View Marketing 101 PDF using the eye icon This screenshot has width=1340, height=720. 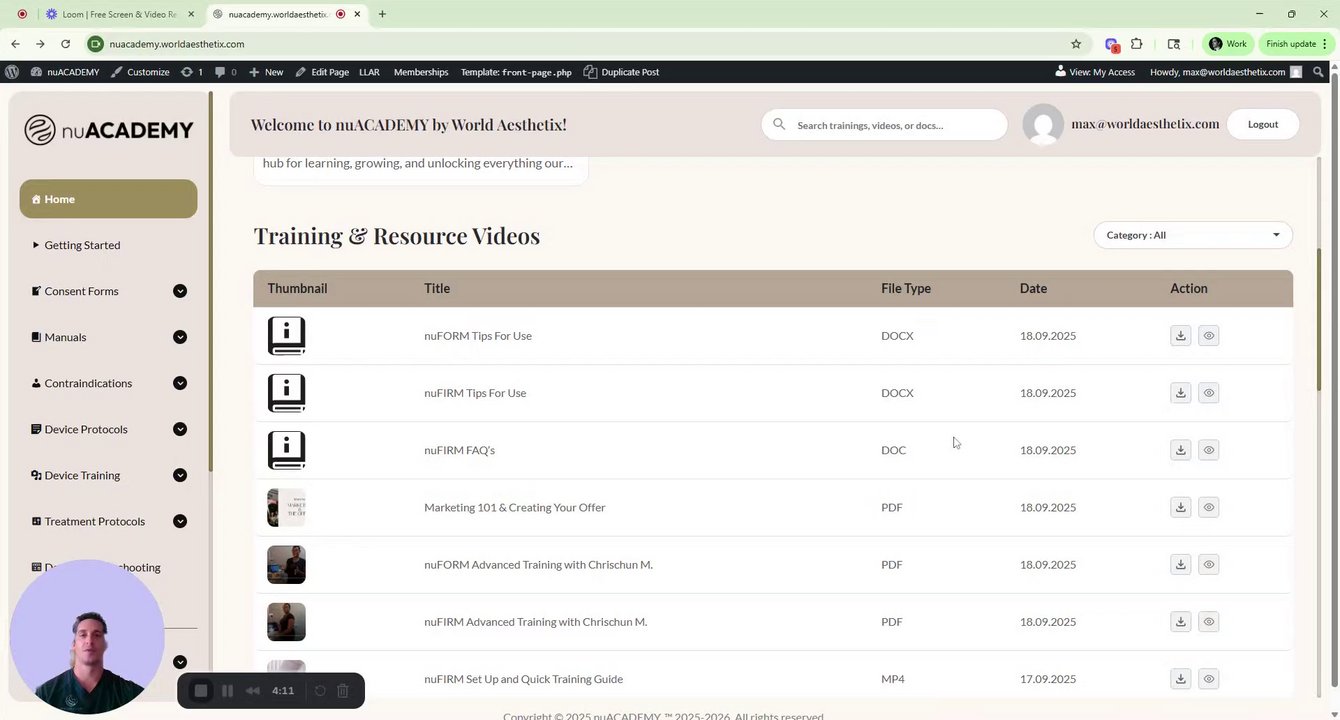(x=1208, y=507)
